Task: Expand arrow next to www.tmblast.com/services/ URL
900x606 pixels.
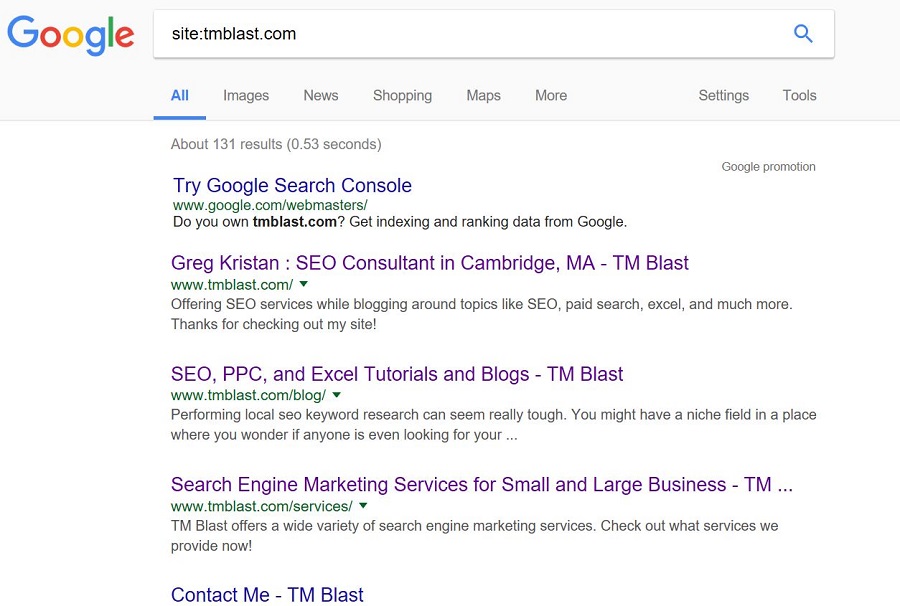Action: (x=363, y=506)
